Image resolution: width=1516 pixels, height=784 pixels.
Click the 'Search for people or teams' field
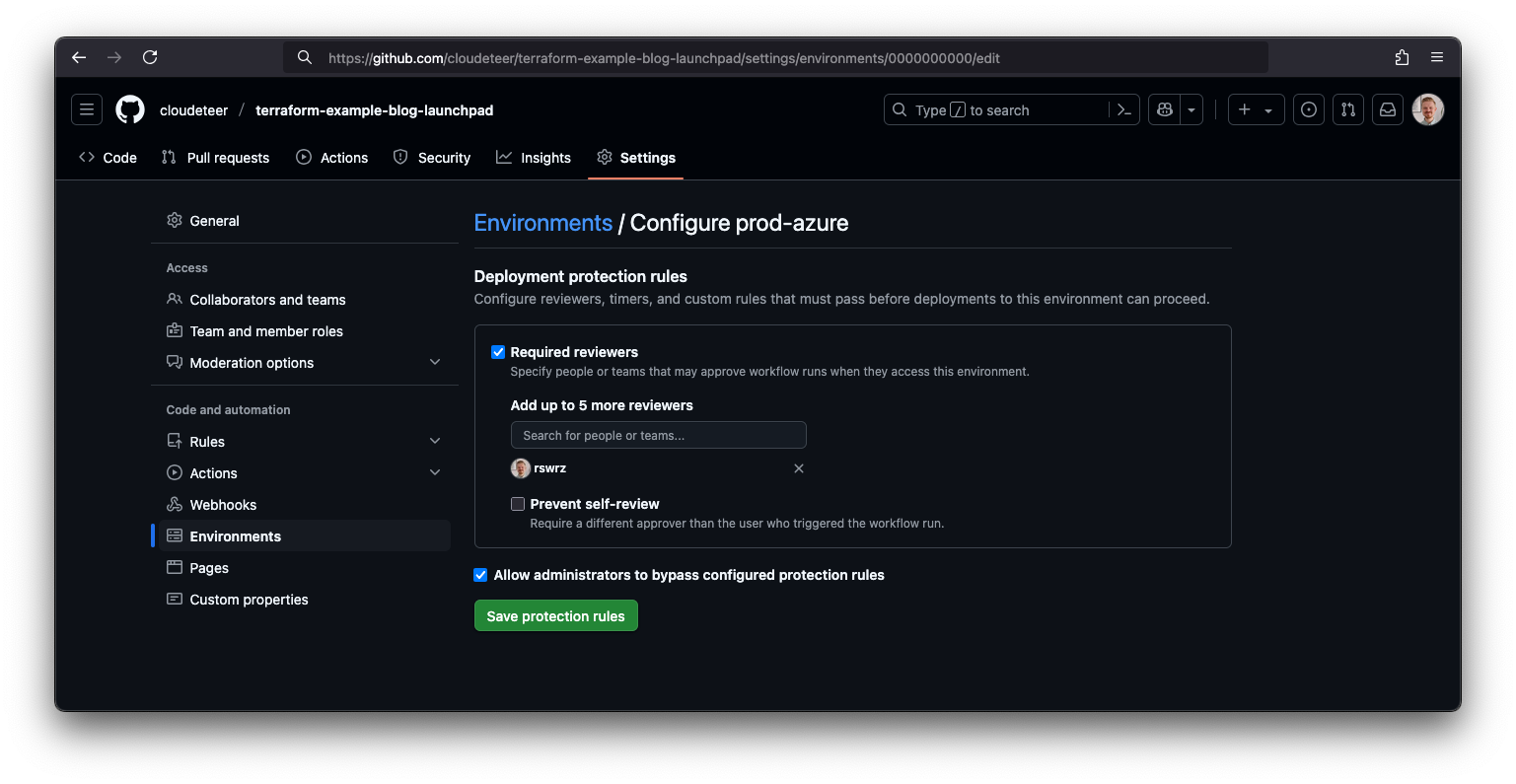click(x=659, y=435)
